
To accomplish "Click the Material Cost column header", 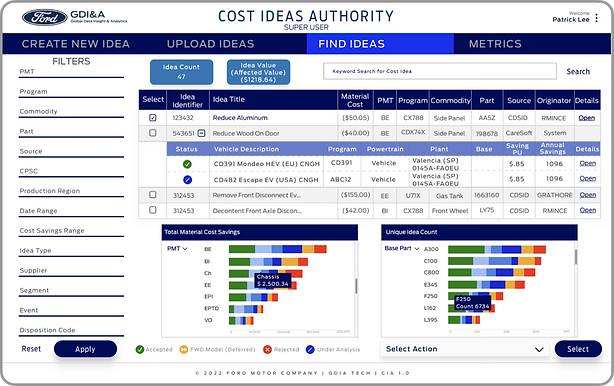I will point(355,101).
